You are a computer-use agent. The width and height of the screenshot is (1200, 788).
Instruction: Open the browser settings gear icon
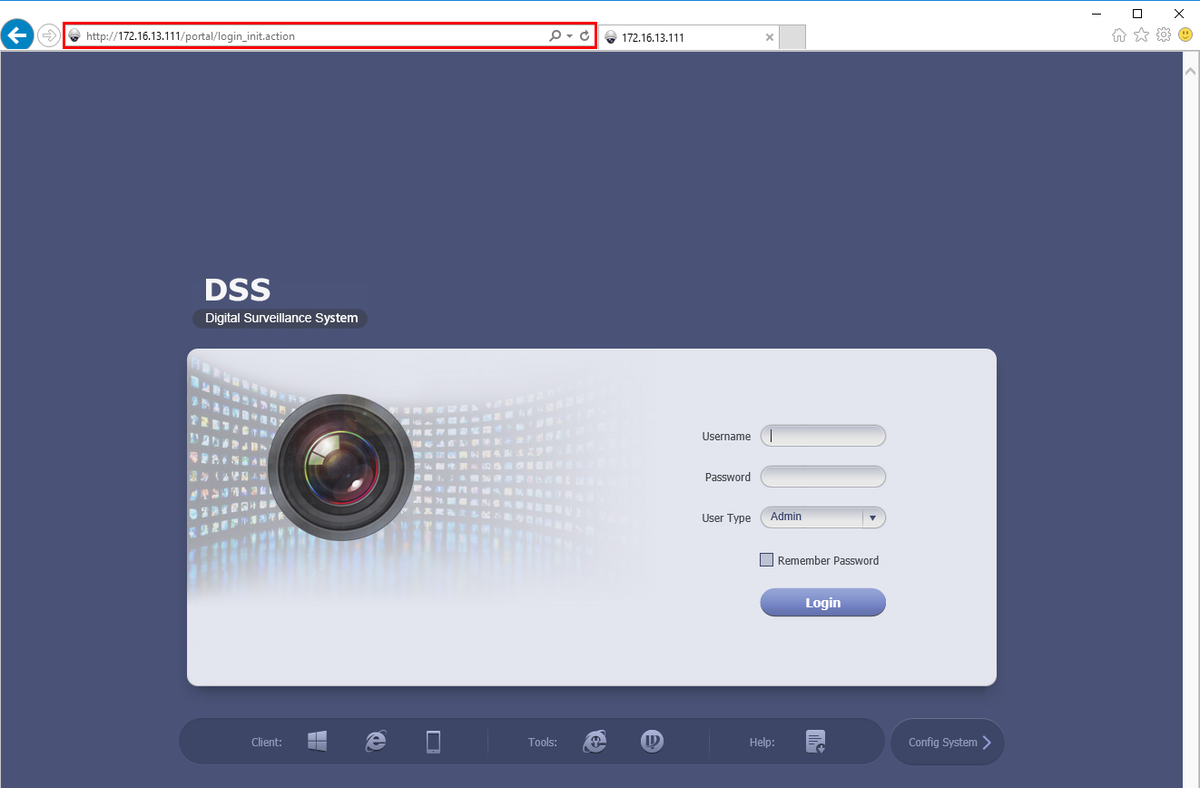[1163, 35]
